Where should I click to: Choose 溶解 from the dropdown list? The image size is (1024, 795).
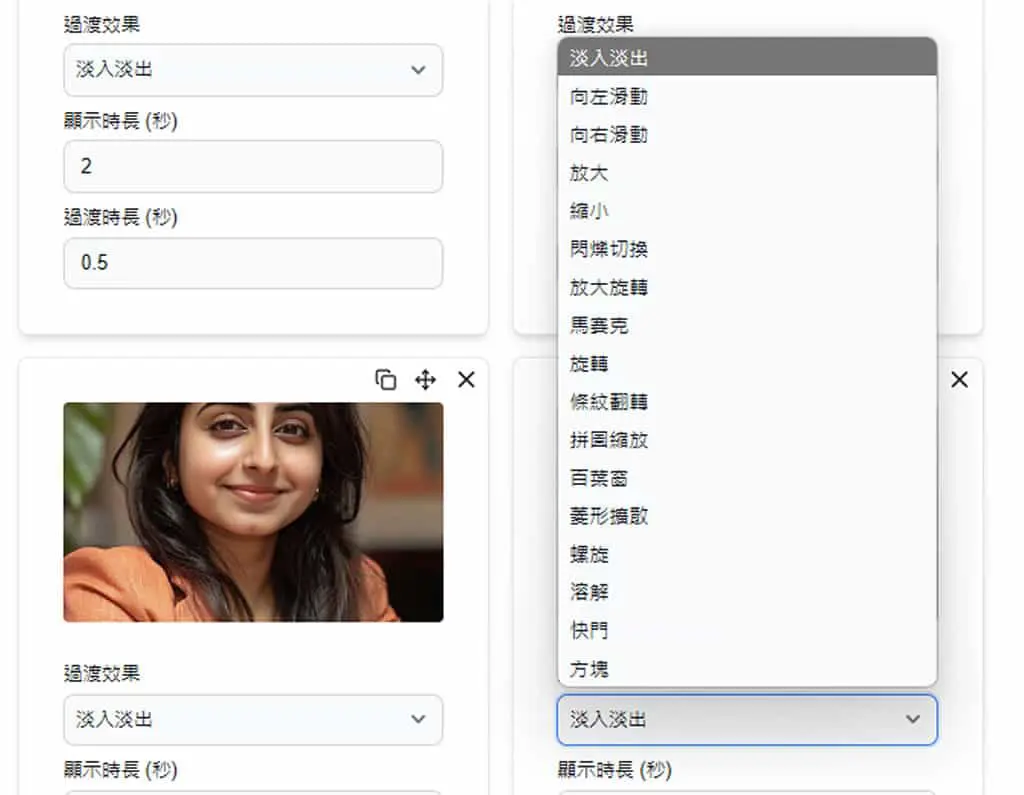tap(747, 592)
